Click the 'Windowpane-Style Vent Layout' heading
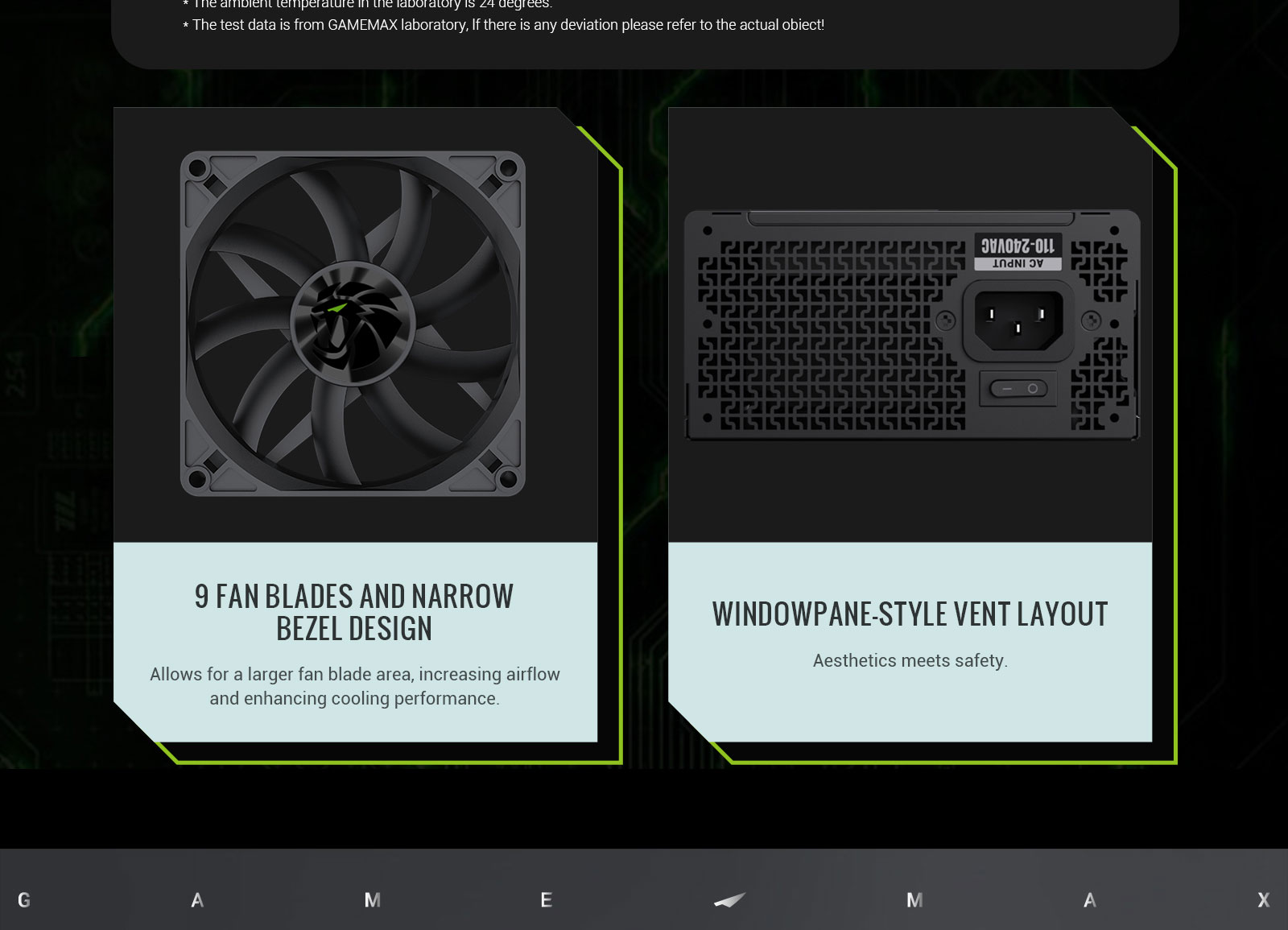This screenshot has width=1288, height=930. pyautogui.click(x=910, y=614)
